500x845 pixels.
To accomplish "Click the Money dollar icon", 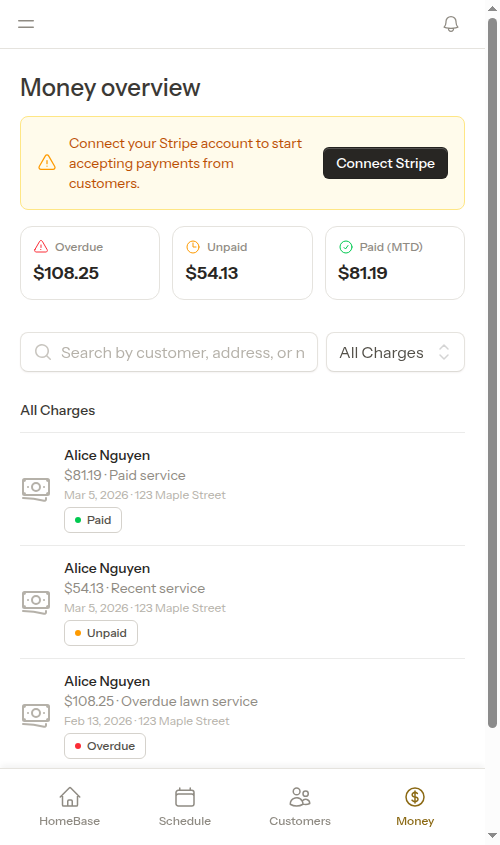I will coord(415,796).
